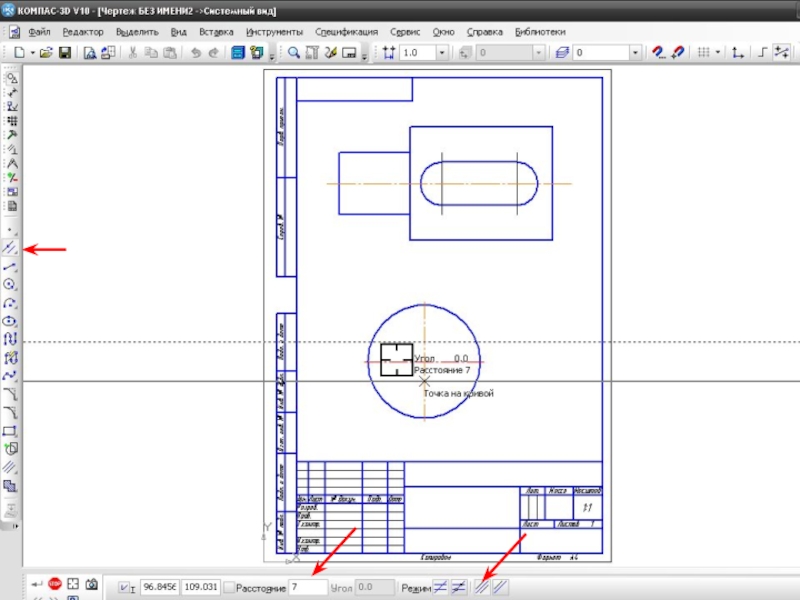
Task: Select the Circle tool in left toolbar
Action: pyautogui.click(x=11, y=284)
